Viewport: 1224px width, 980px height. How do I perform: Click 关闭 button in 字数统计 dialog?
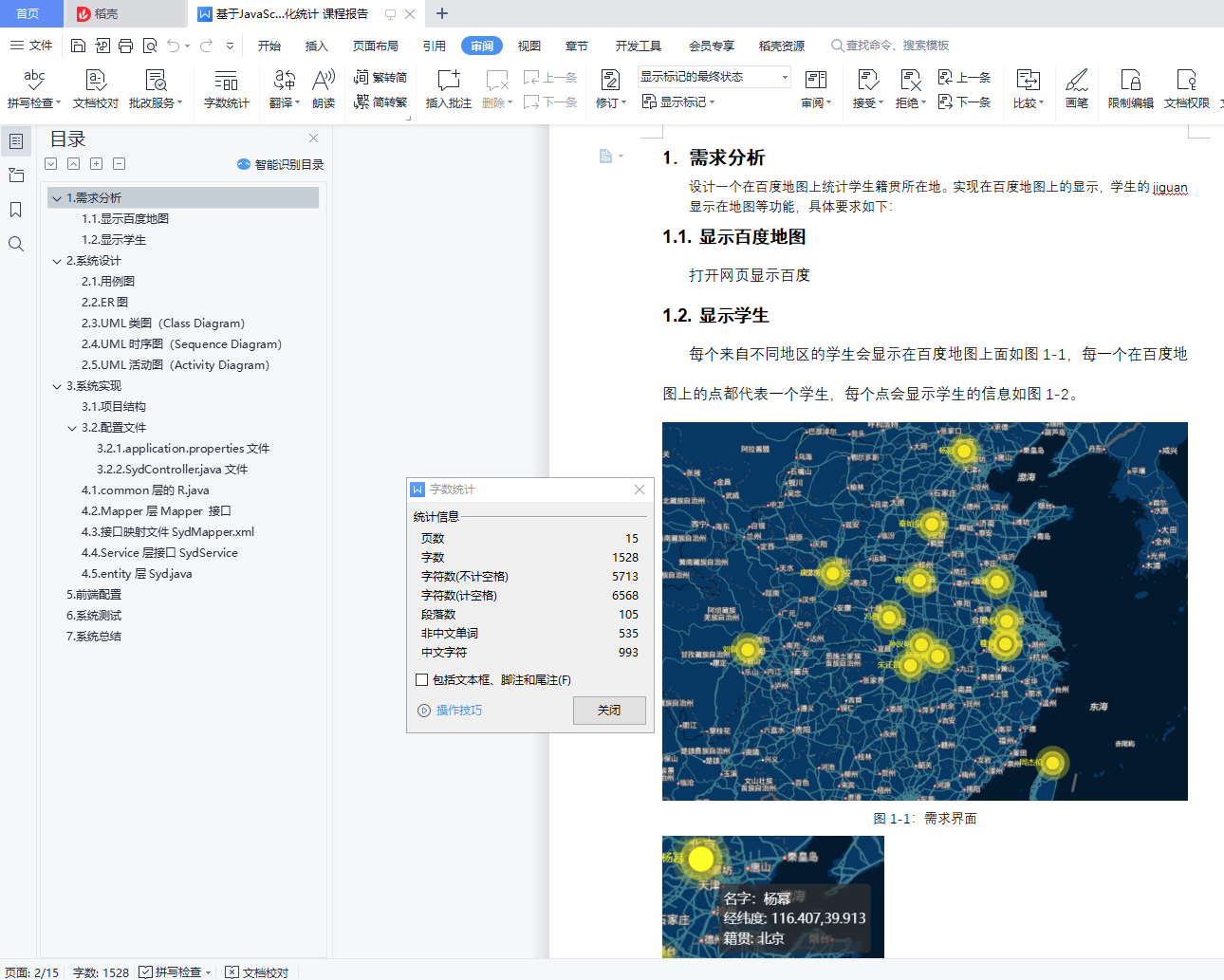(x=609, y=711)
